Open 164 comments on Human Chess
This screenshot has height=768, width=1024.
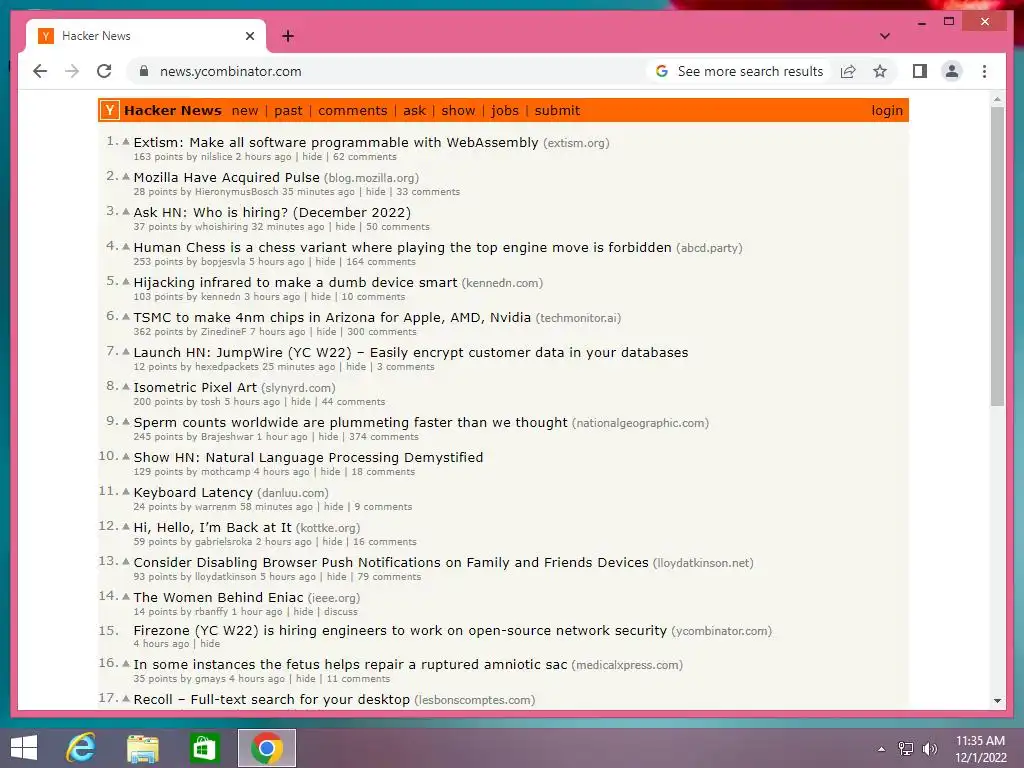point(381,262)
